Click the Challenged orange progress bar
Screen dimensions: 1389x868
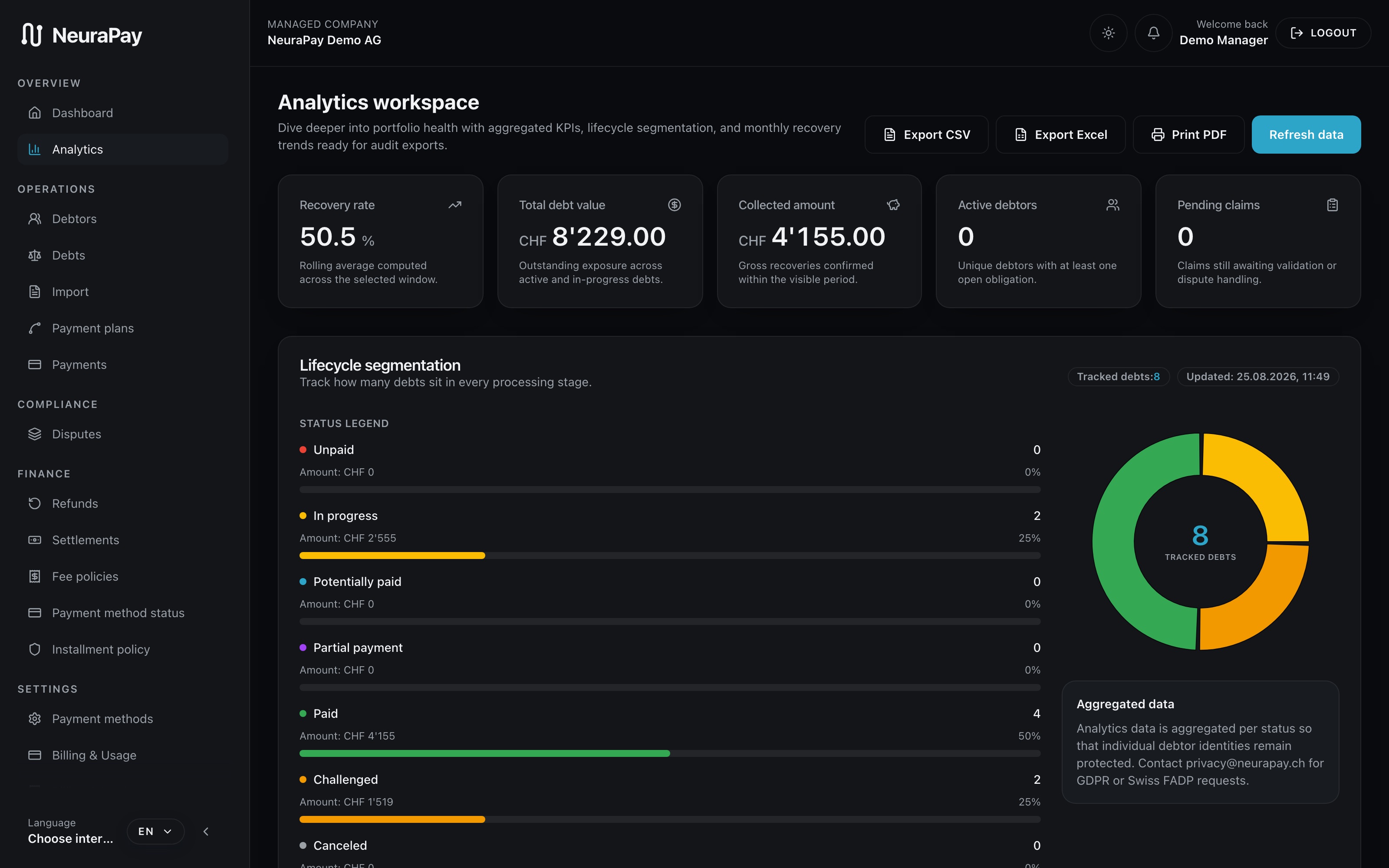click(392, 819)
